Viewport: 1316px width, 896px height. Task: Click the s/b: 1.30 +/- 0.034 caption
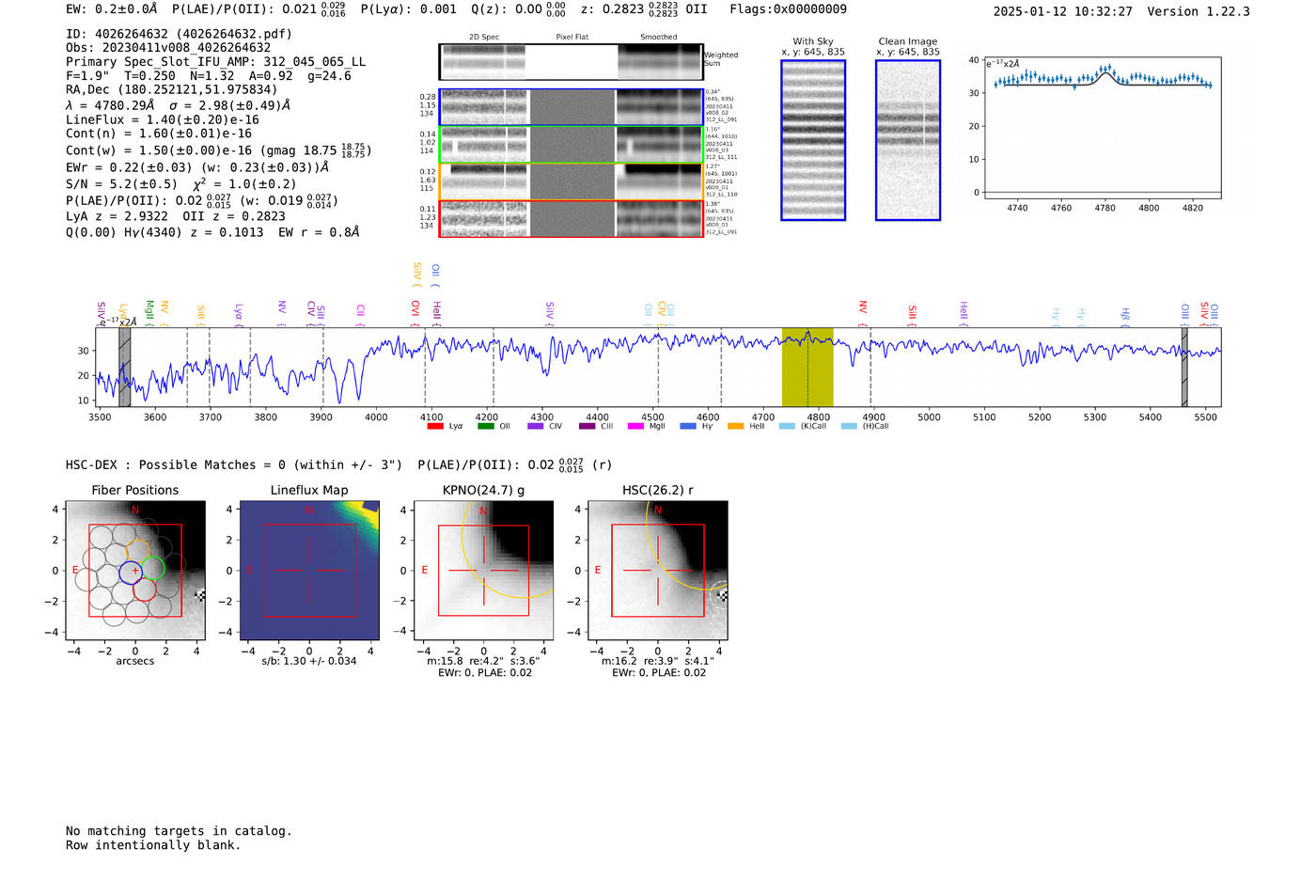pos(309,661)
